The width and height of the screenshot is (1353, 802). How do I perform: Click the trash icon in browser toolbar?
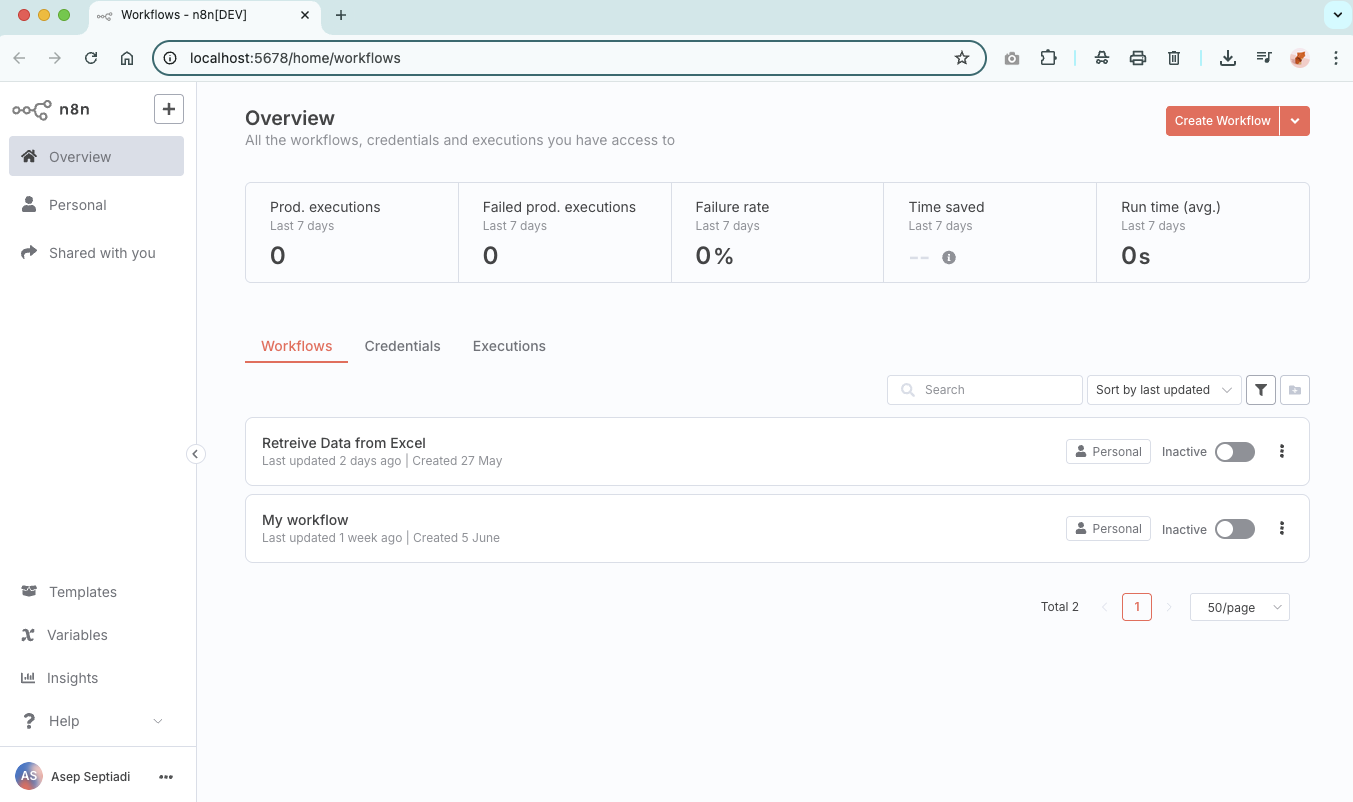point(1174,58)
